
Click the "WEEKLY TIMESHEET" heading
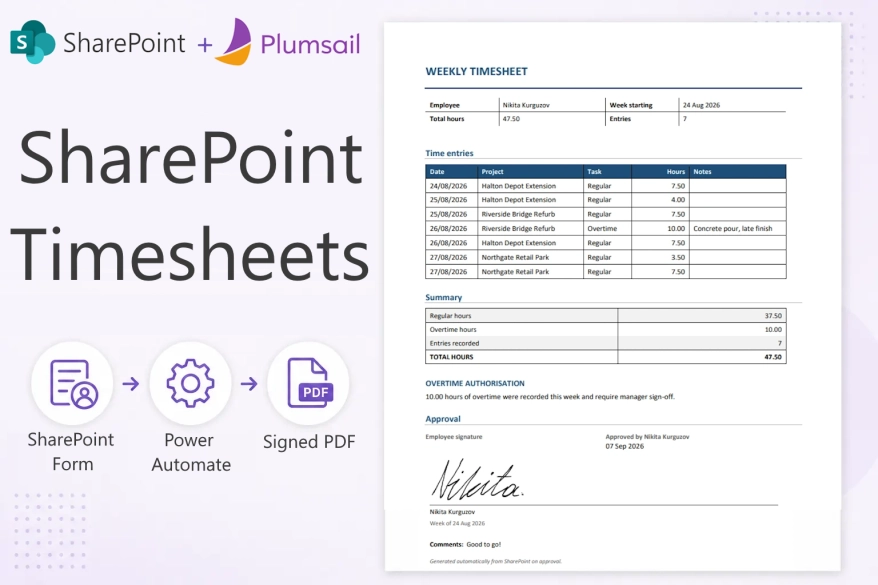point(477,71)
